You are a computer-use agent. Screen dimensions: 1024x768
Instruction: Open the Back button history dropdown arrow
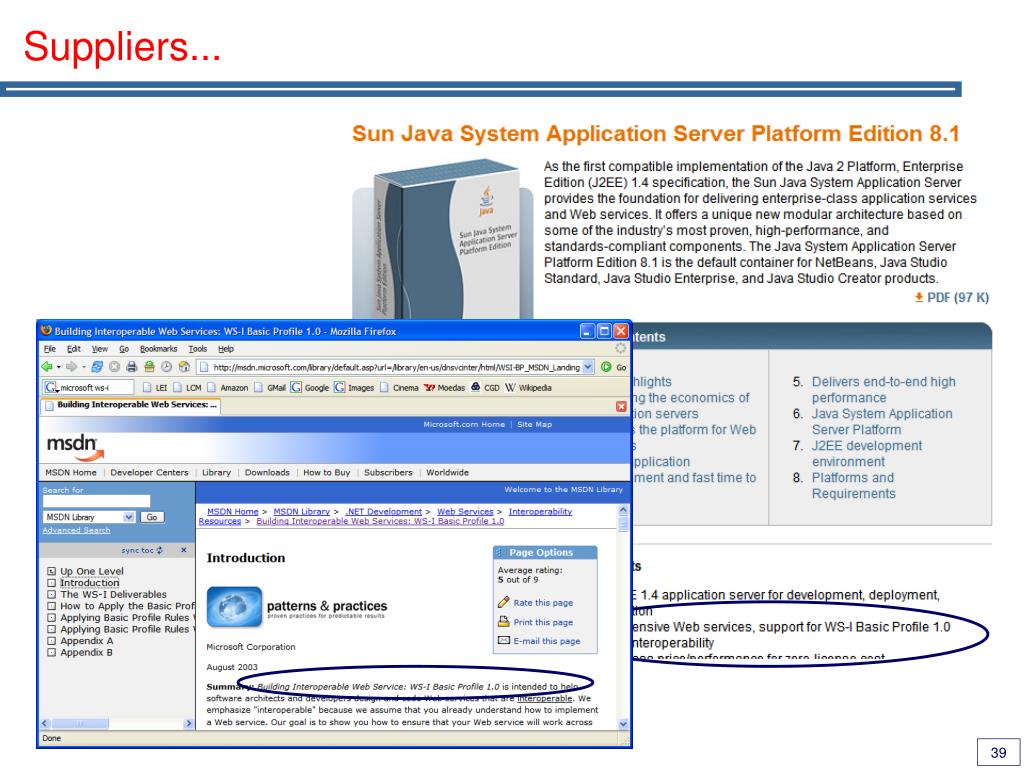pos(58,367)
